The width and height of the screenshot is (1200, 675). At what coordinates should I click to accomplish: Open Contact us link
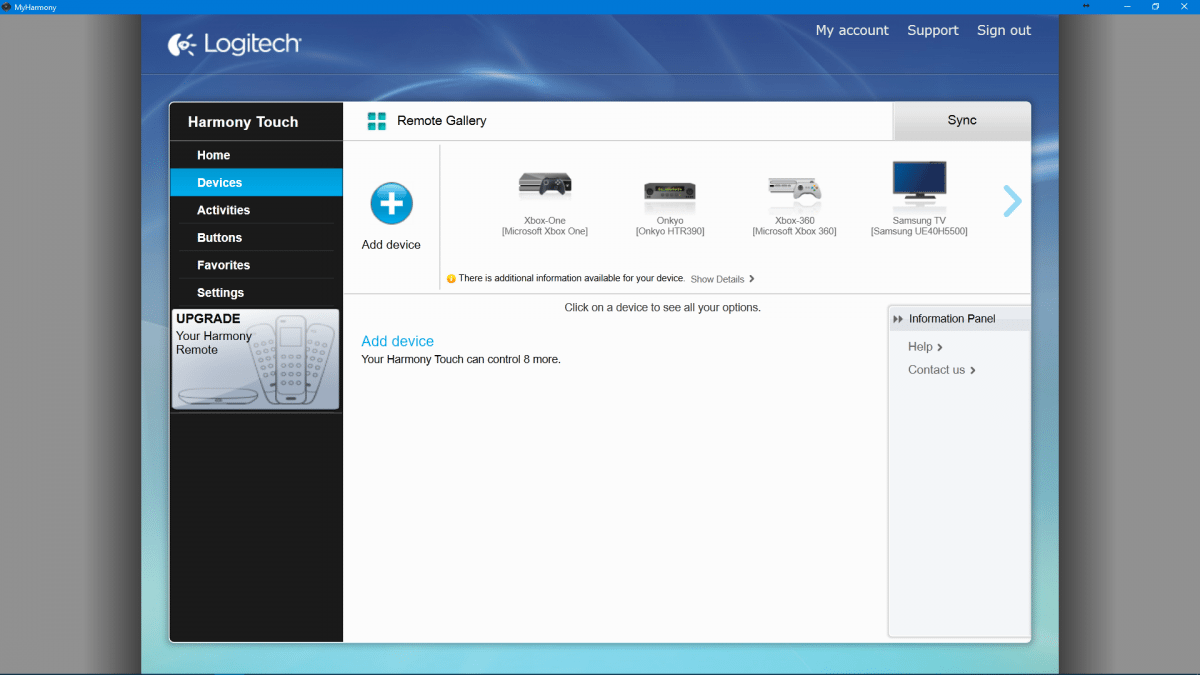[941, 370]
